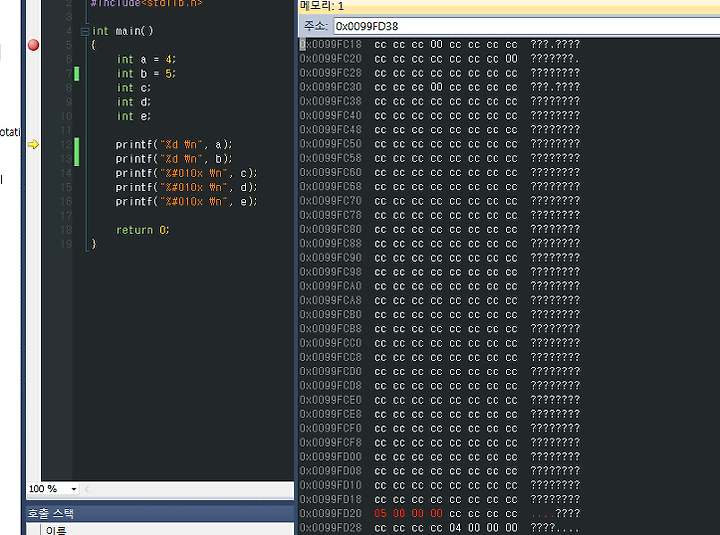The height and width of the screenshot is (535, 720).
Task: Click the printf statement printing variable d
Action: pyautogui.click(x=186, y=187)
